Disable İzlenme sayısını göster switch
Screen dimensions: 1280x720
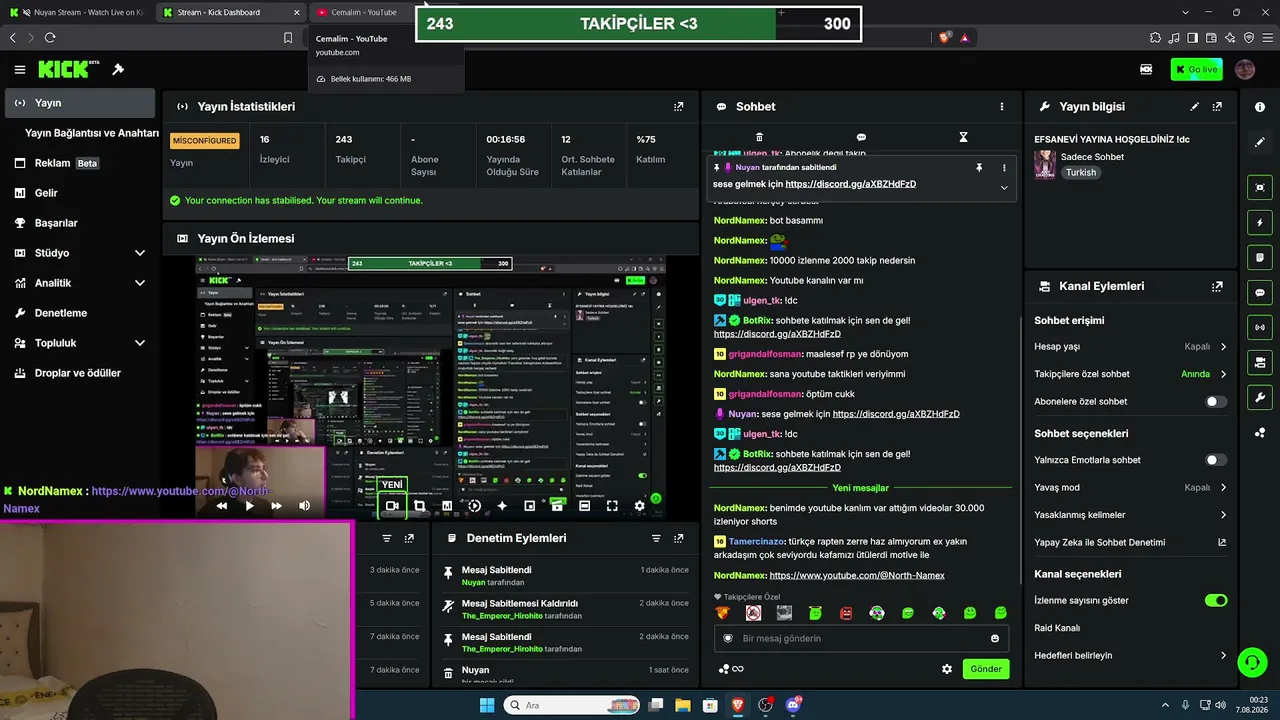pos(1216,600)
